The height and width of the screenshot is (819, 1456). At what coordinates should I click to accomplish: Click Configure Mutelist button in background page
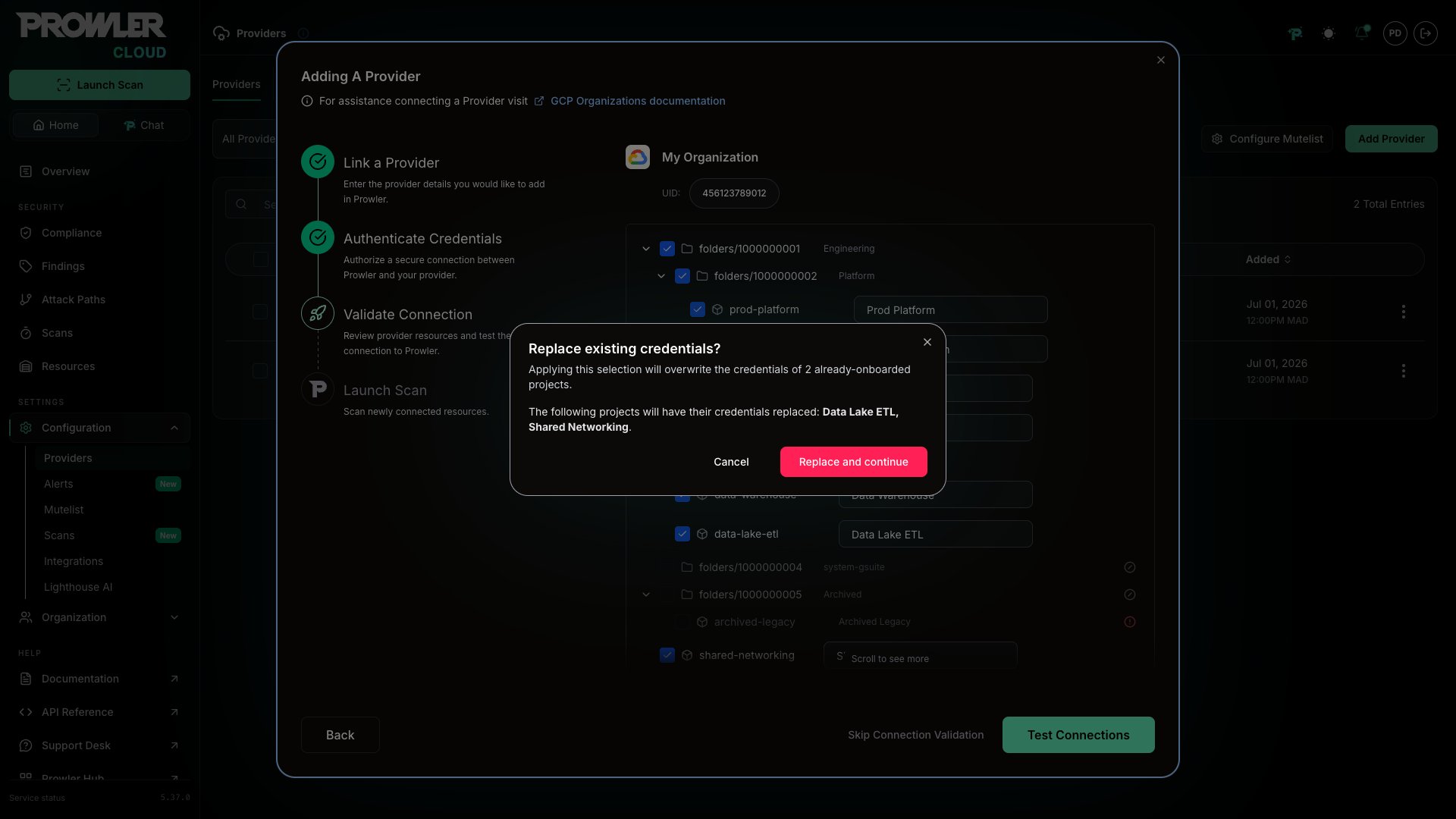pyautogui.click(x=1267, y=139)
